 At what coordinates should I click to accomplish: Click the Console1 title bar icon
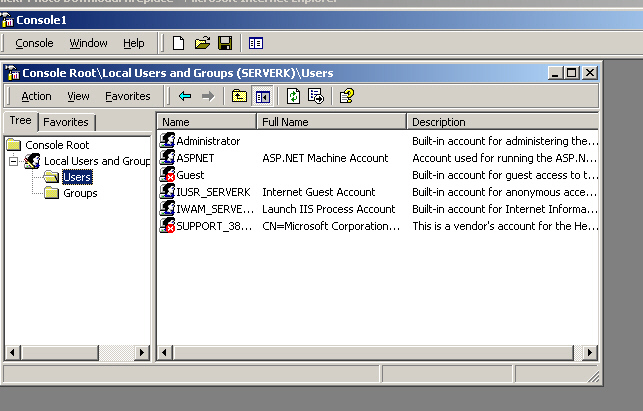click(7, 20)
